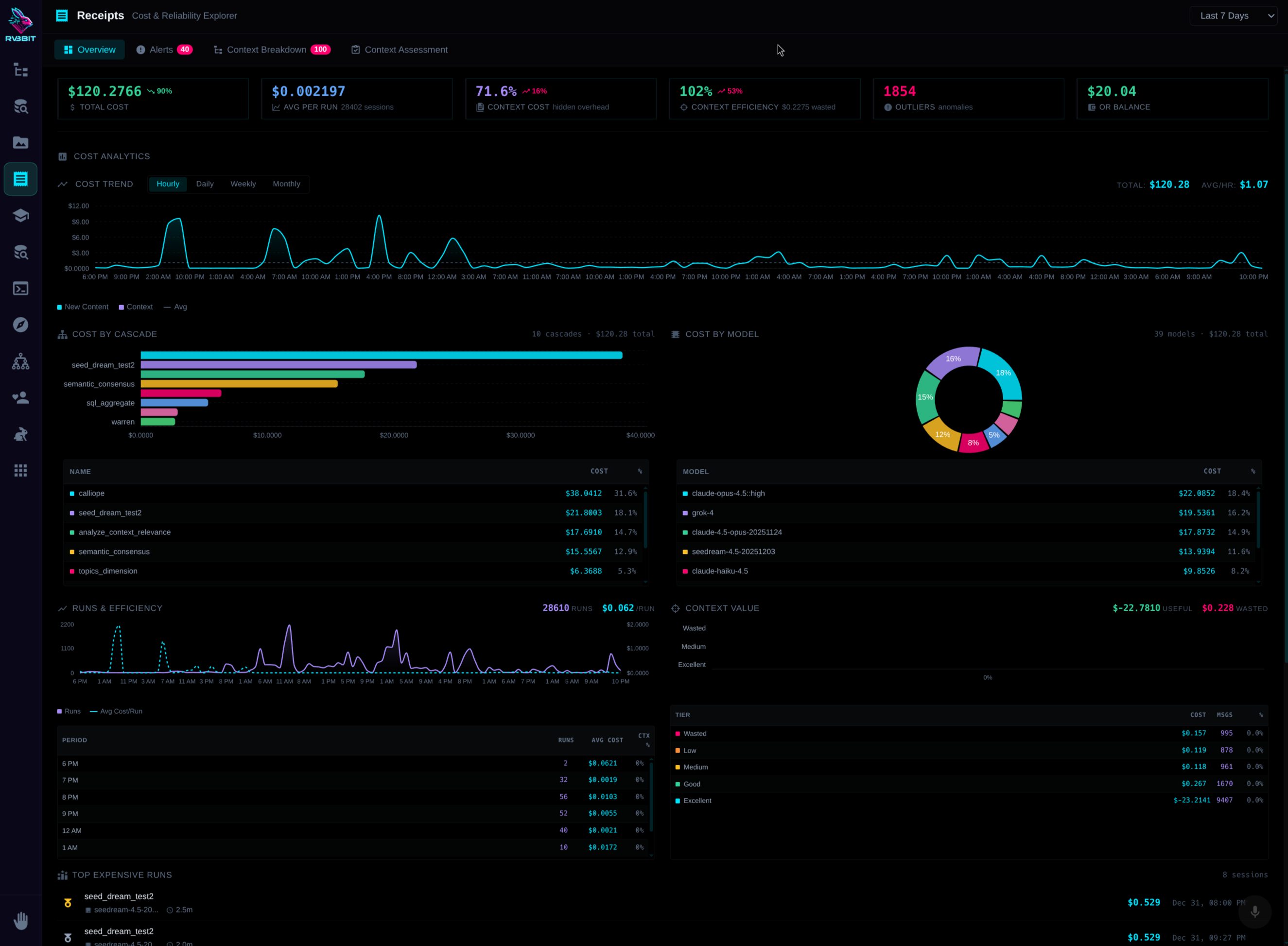Open the compass explorer sidebar icon
The width and height of the screenshot is (1288, 946).
pyautogui.click(x=20, y=325)
